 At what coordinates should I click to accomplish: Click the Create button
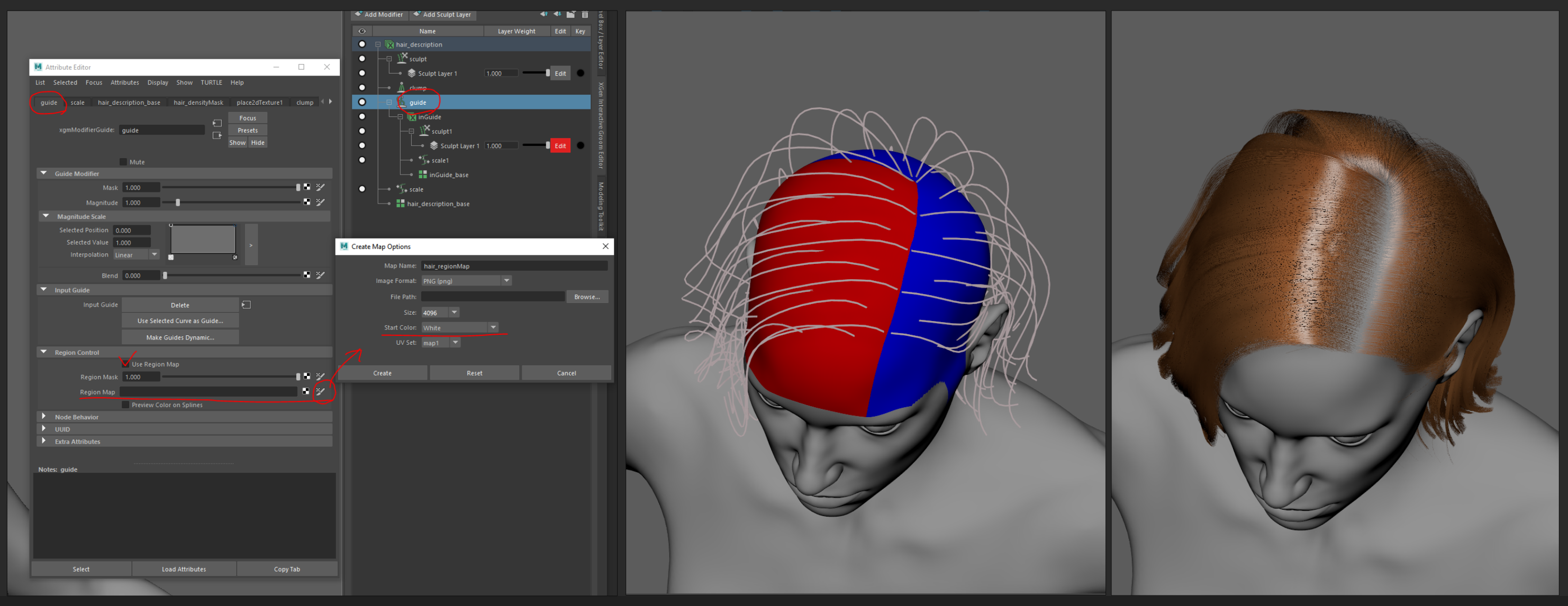pyautogui.click(x=382, y=373)
